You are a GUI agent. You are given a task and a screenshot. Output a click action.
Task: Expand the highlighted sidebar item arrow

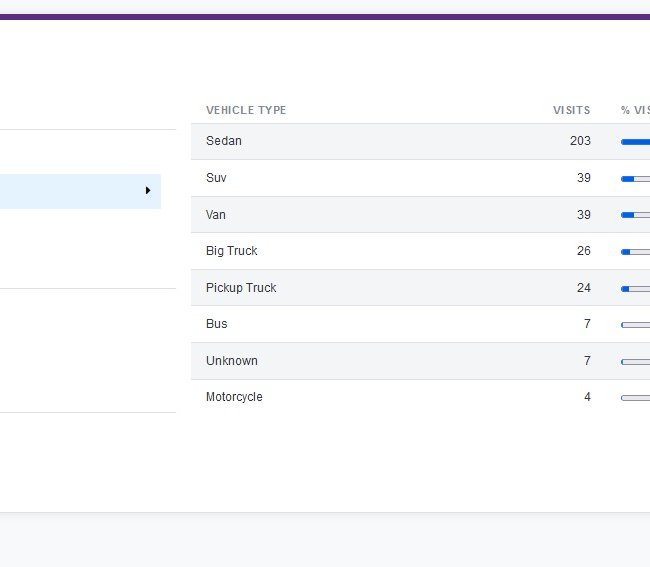148,191
